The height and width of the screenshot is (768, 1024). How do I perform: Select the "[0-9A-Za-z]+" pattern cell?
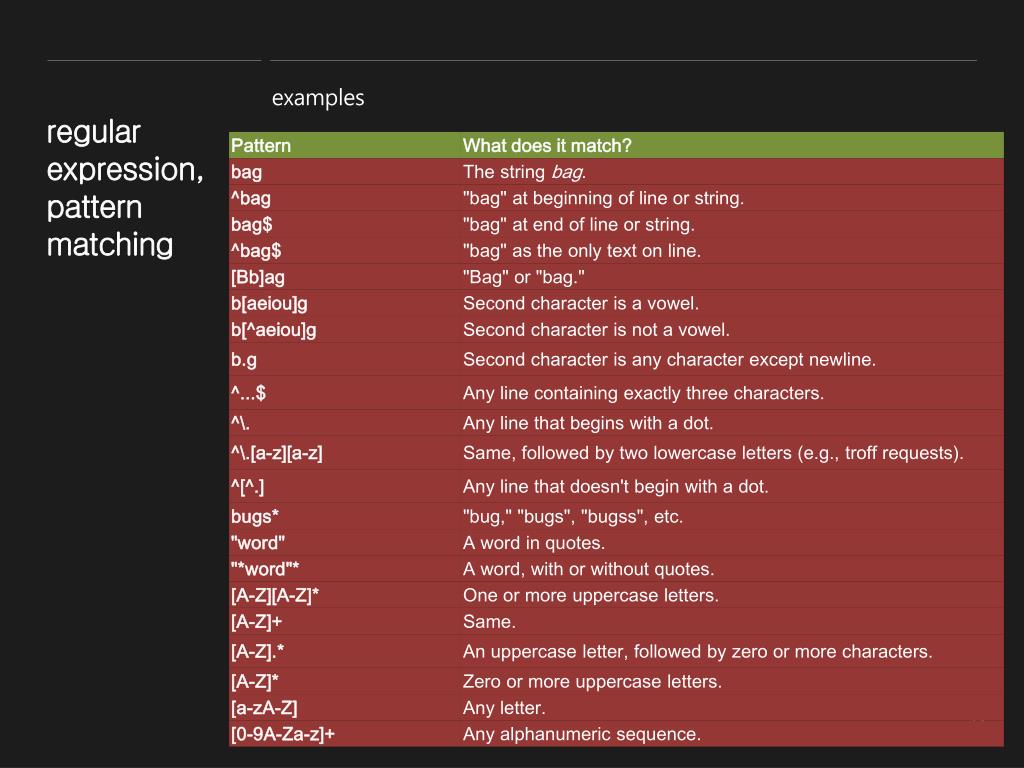[x=283, y=734]
